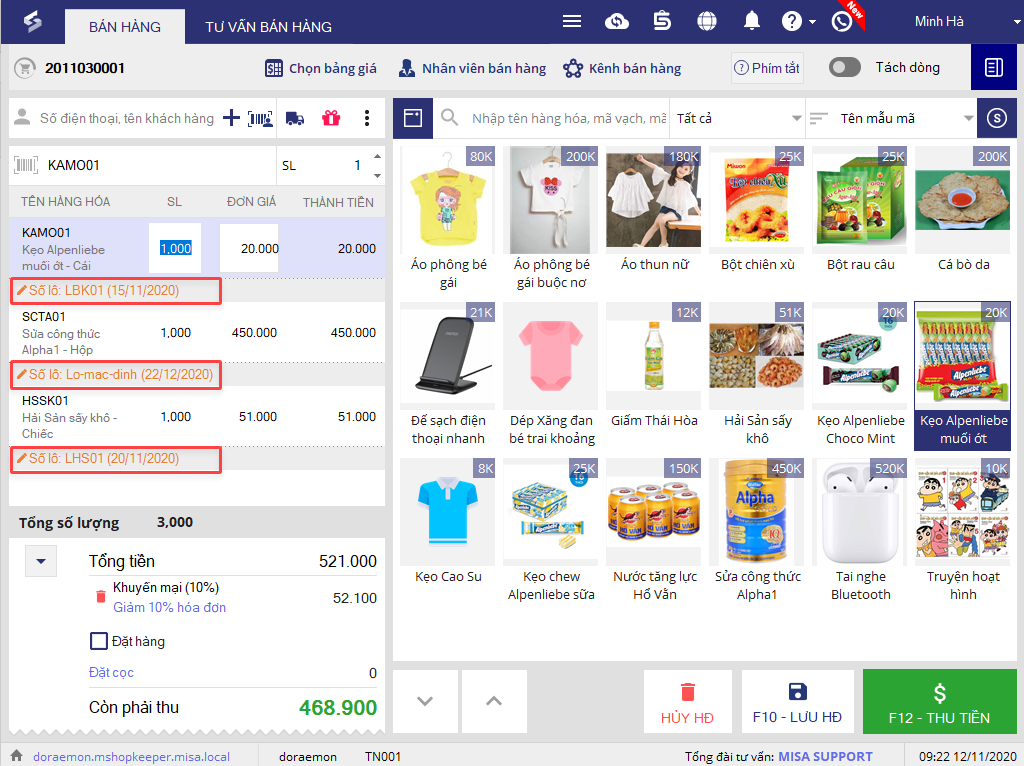This screenshot has height=766, width=1024.
Task: Open the help question mark icon
Action: (792, 22)
